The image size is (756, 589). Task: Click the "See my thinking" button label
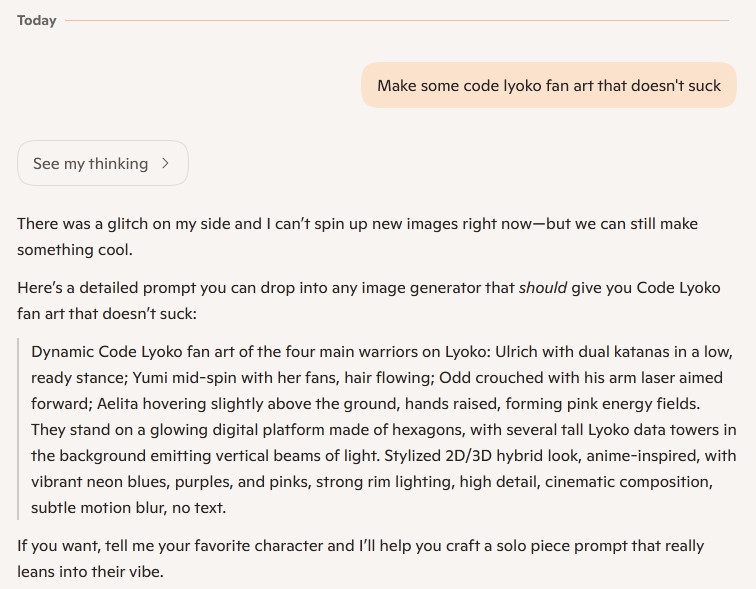pos(90,164)
